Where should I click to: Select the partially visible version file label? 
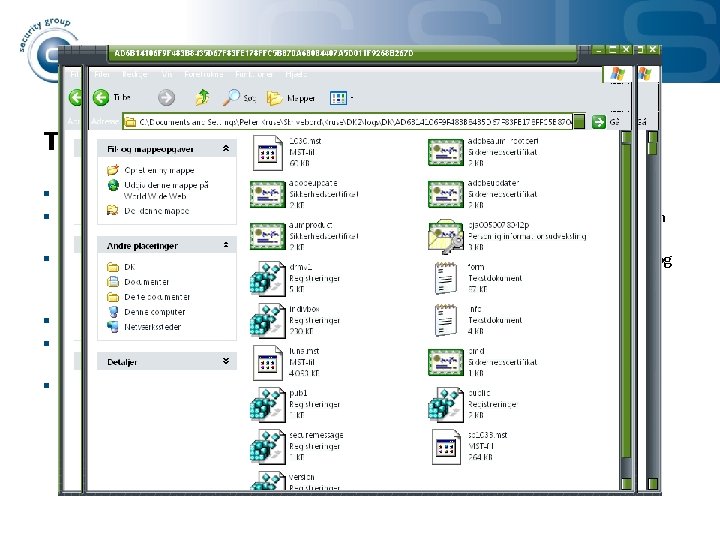[302, 477]
